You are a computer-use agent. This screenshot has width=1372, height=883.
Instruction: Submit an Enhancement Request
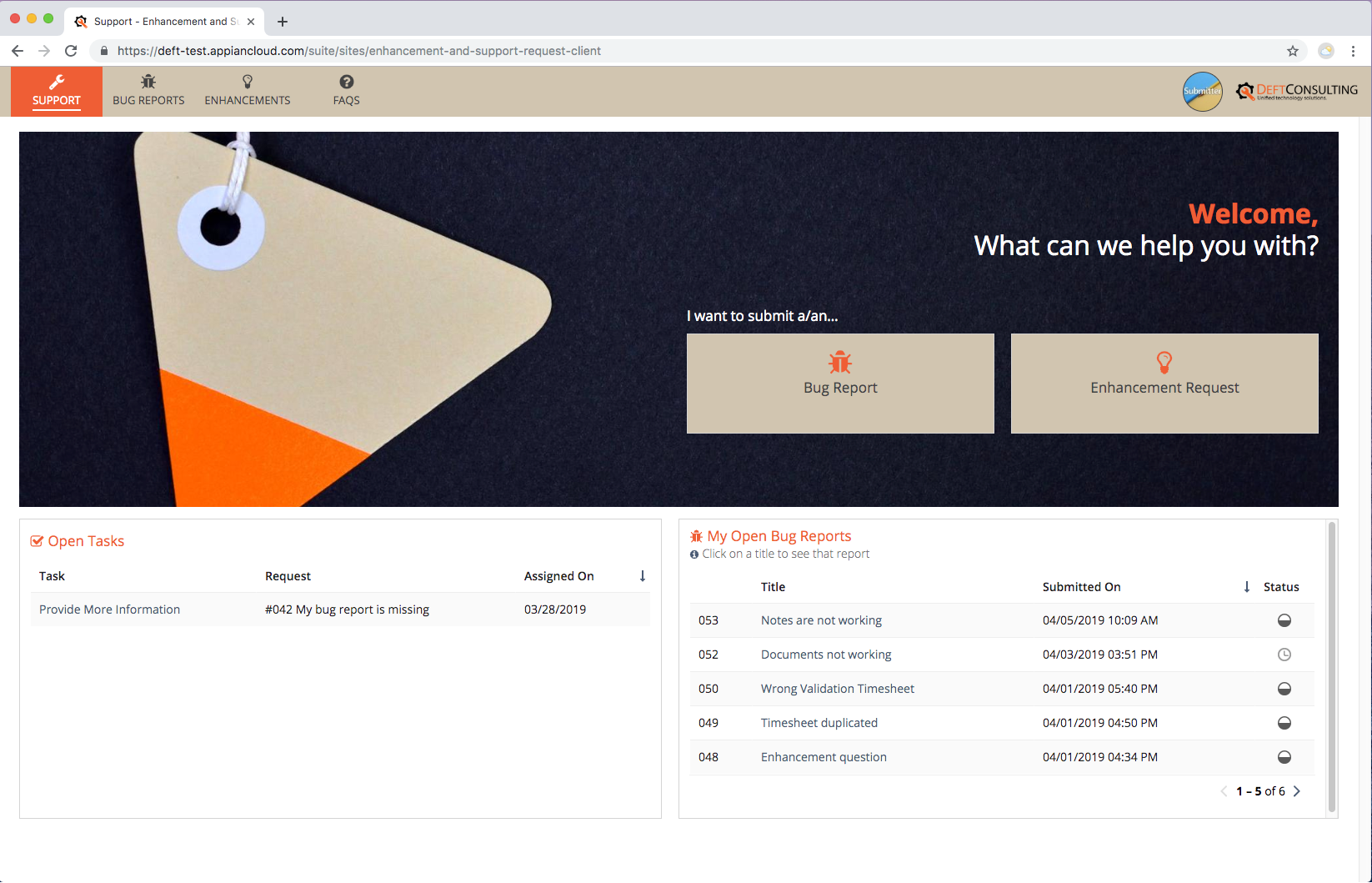tap(1164, 384)
